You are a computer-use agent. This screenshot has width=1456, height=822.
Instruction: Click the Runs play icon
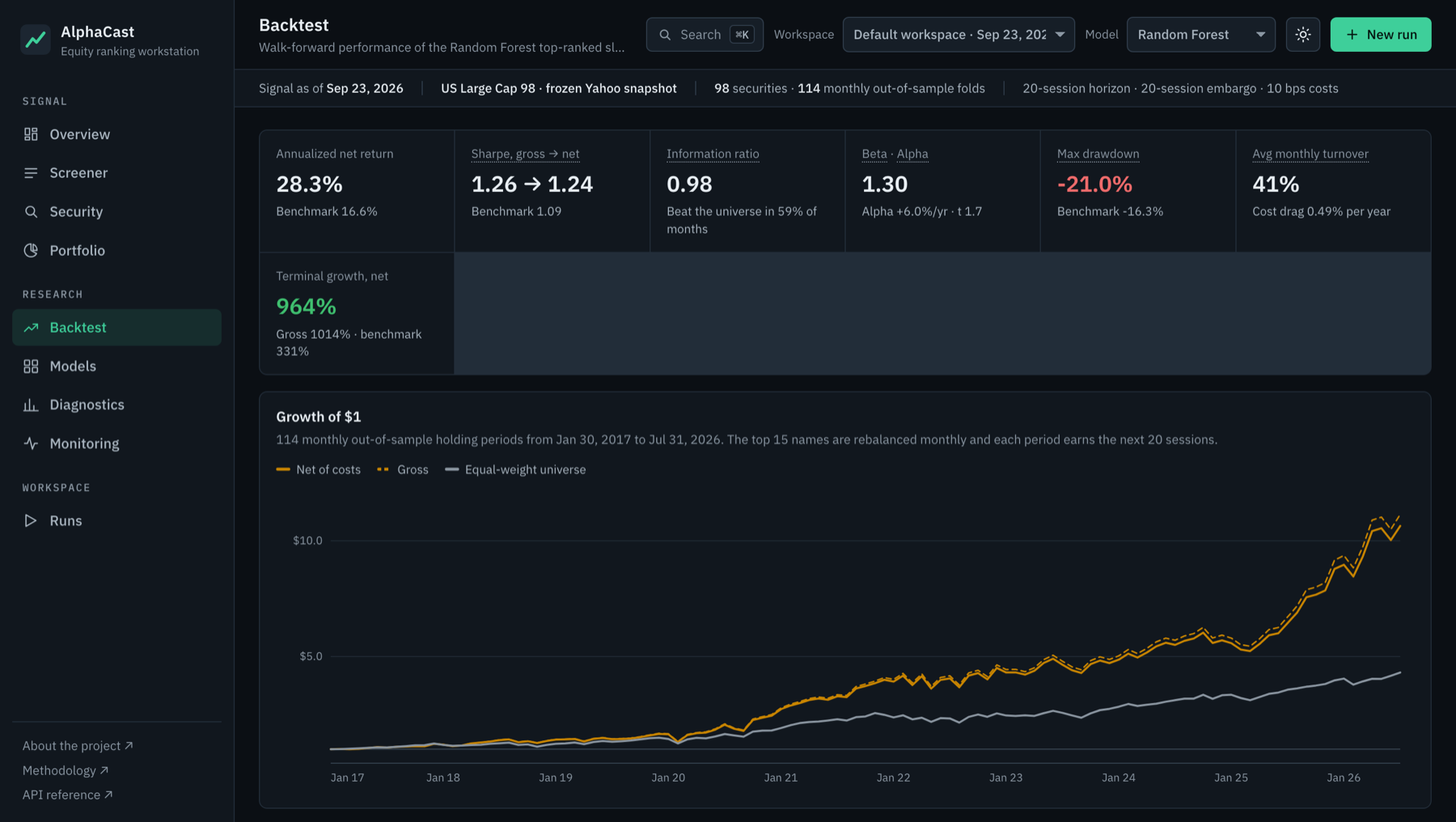31,521
